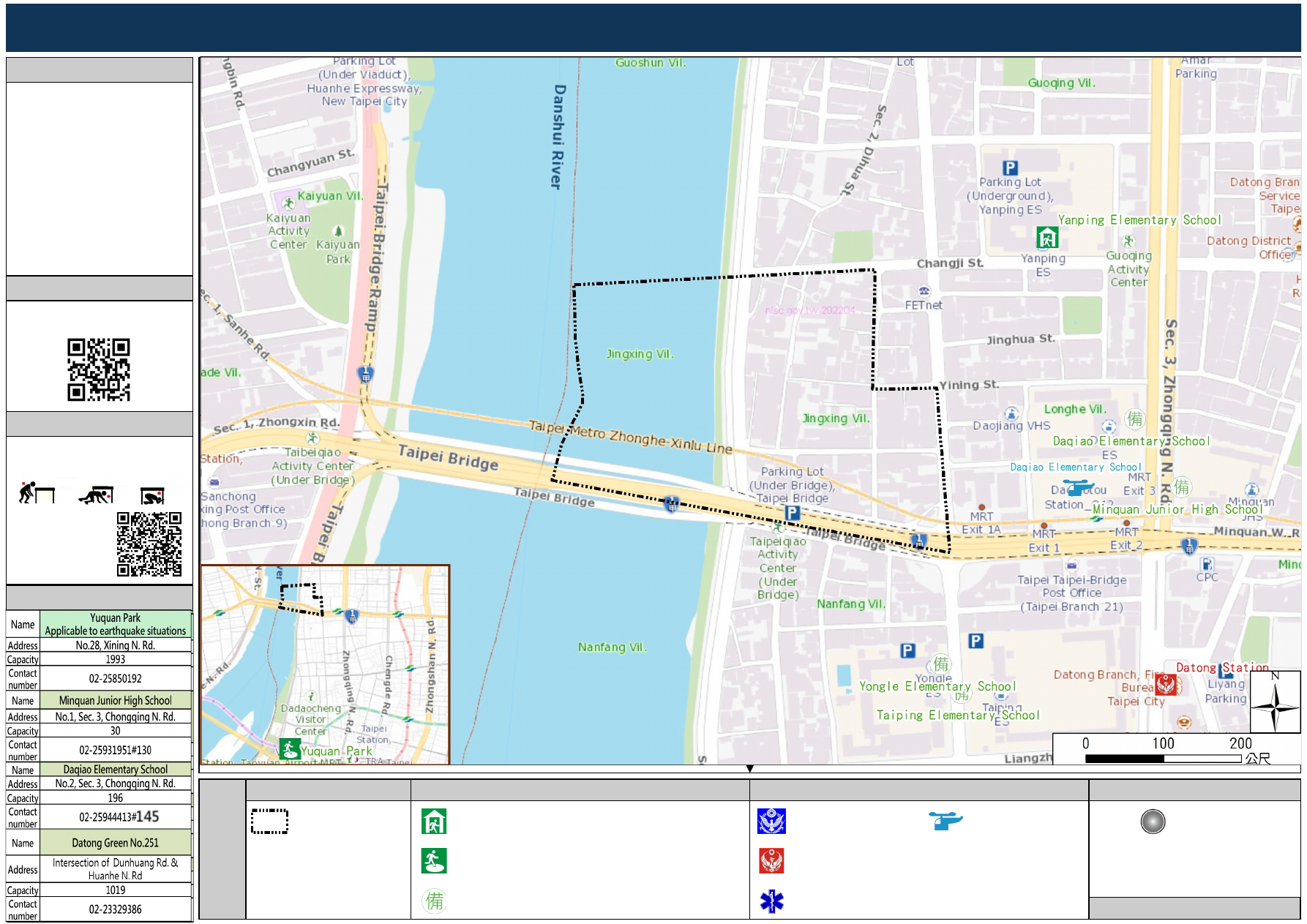Select the running-person evacuation symbol in legend

[434, 861]
